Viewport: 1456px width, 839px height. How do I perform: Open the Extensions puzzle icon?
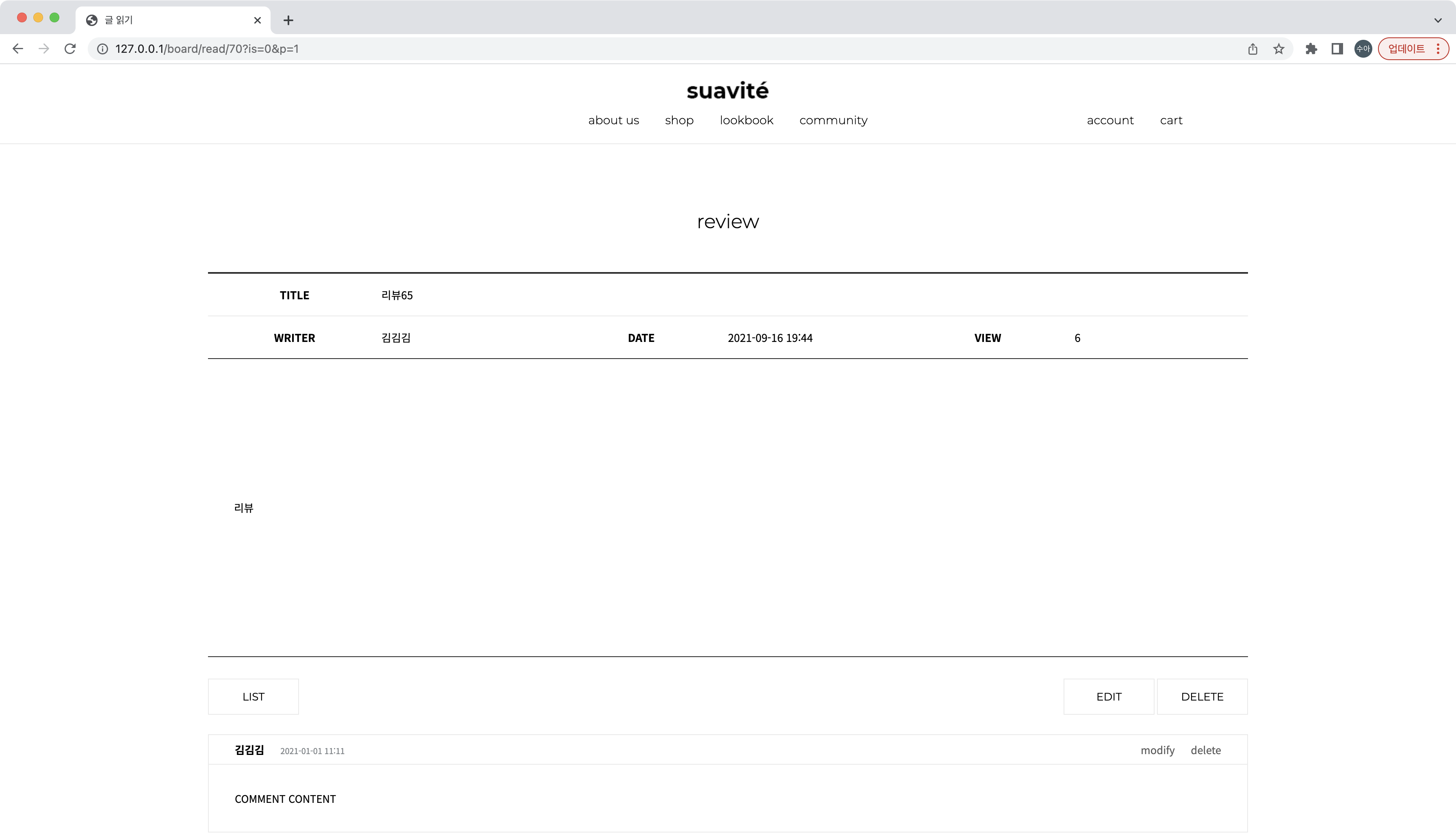1311,49
